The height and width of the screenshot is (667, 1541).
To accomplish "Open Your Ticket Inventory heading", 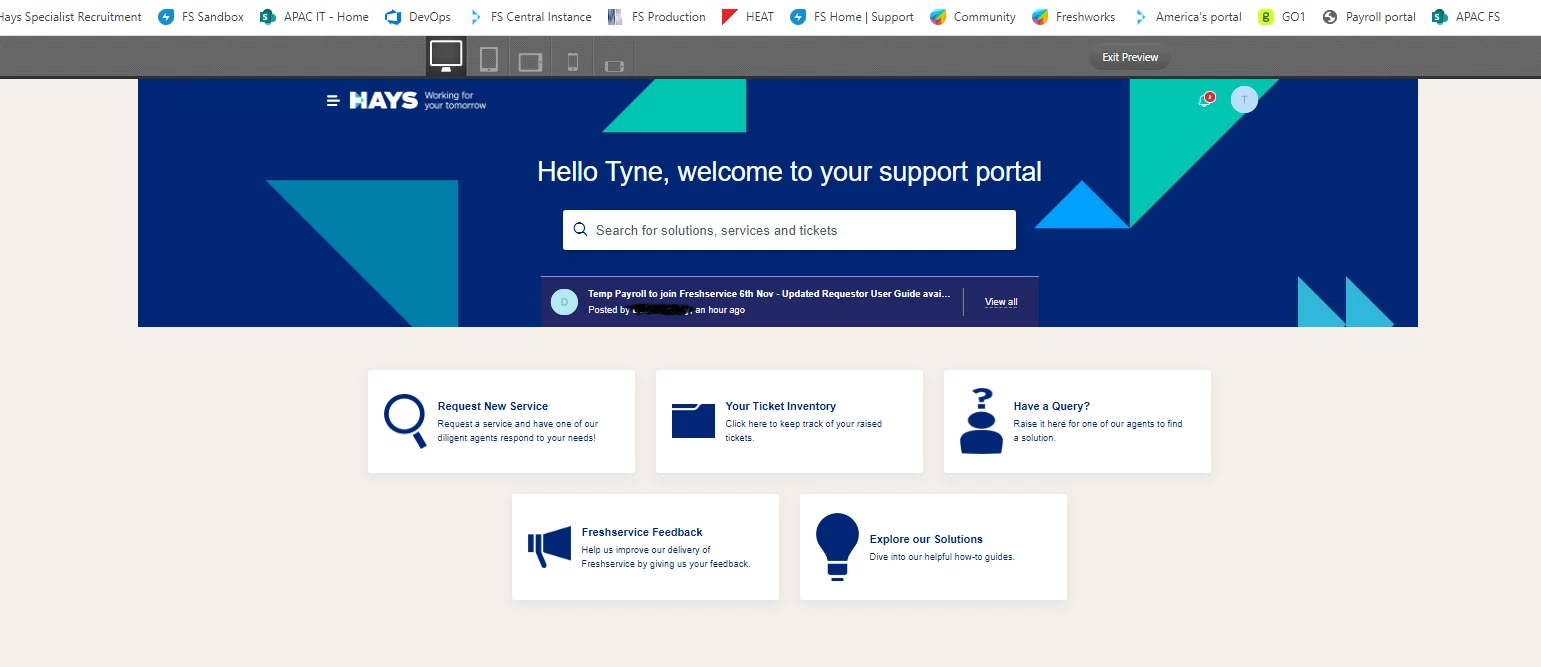I will (x=781, y=406).
